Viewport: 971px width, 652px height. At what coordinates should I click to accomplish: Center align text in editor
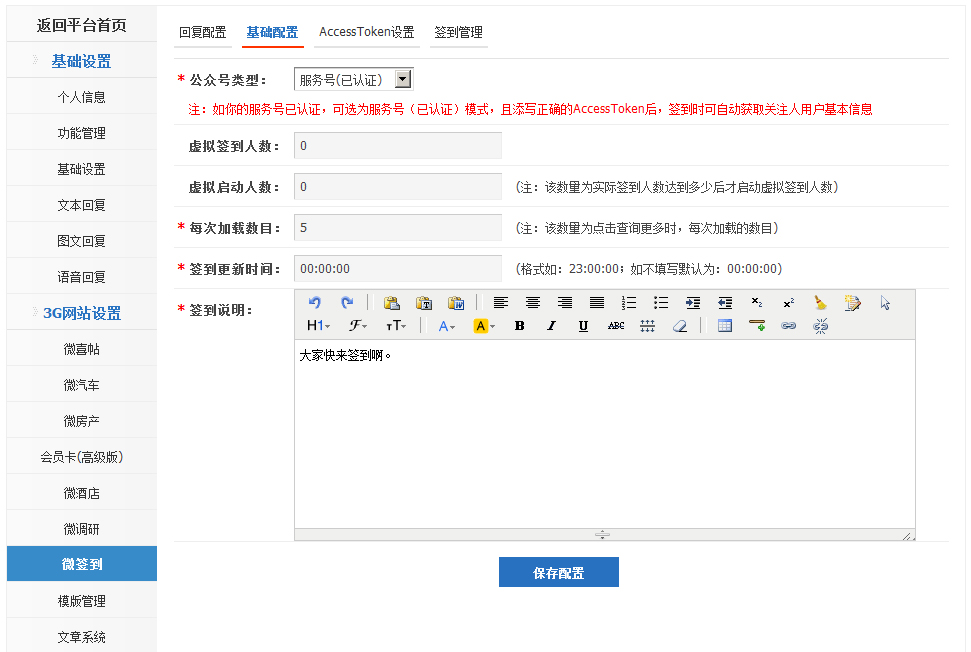tap(533, 302)
